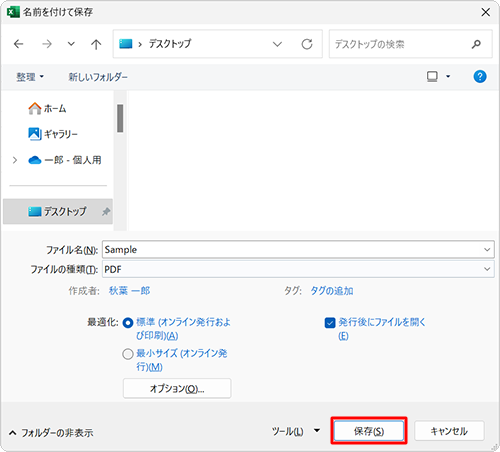Open the ツール(L) dropdown
This screenshot has height=452, width=500.
click(296, 431)
